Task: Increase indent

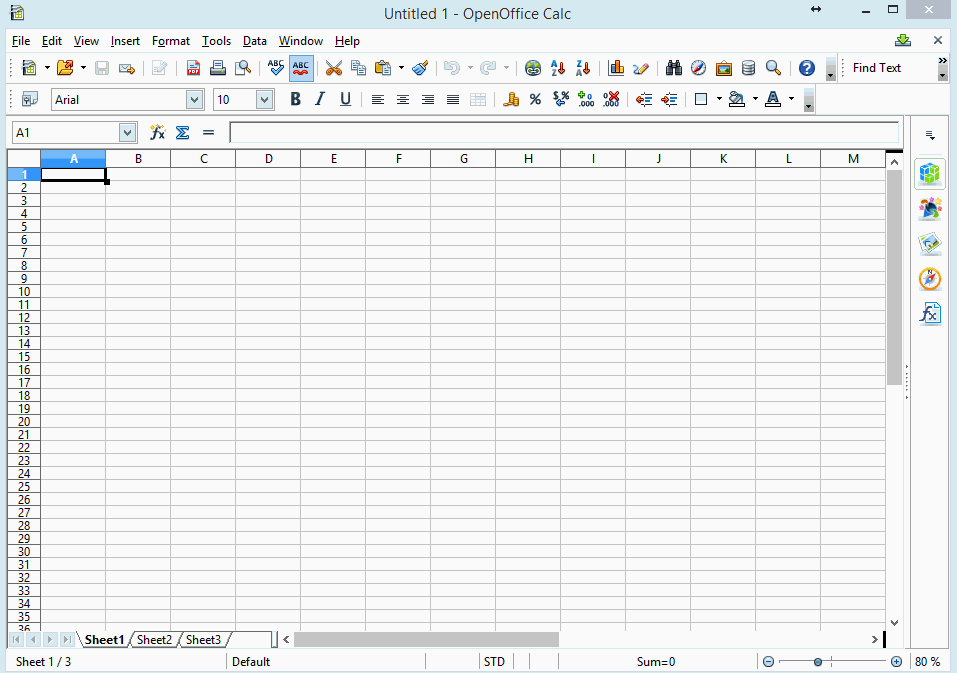Action: [669, 99]
